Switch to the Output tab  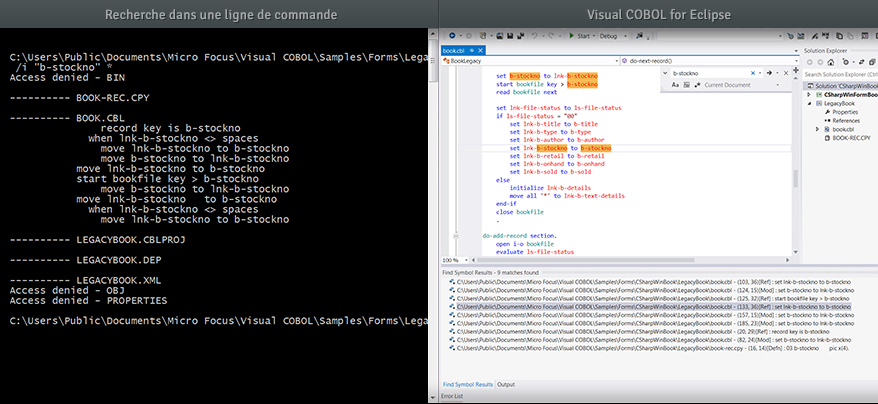[x=506, y=384]
